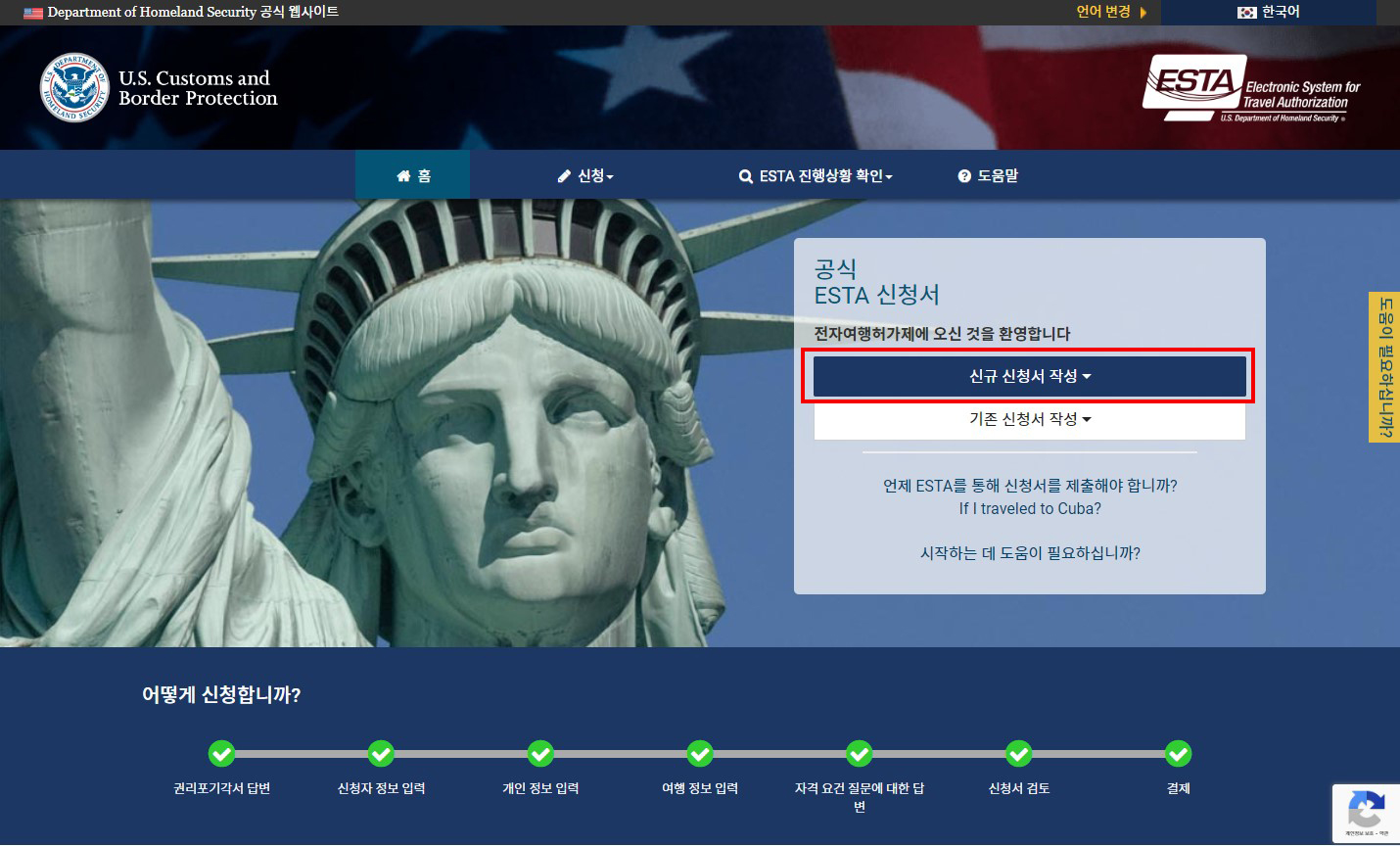1400x846 pixels.
Task: Click checkmark above 여행 정보 입력
Action: tap(700, 754)
